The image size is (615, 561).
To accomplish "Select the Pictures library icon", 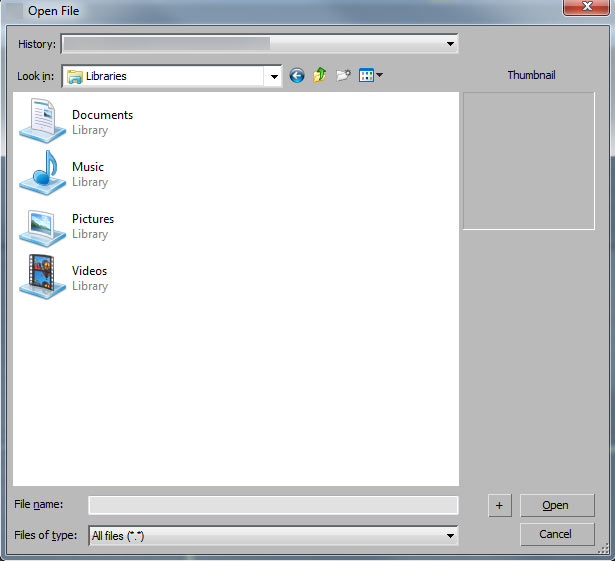I will (42, 228).
